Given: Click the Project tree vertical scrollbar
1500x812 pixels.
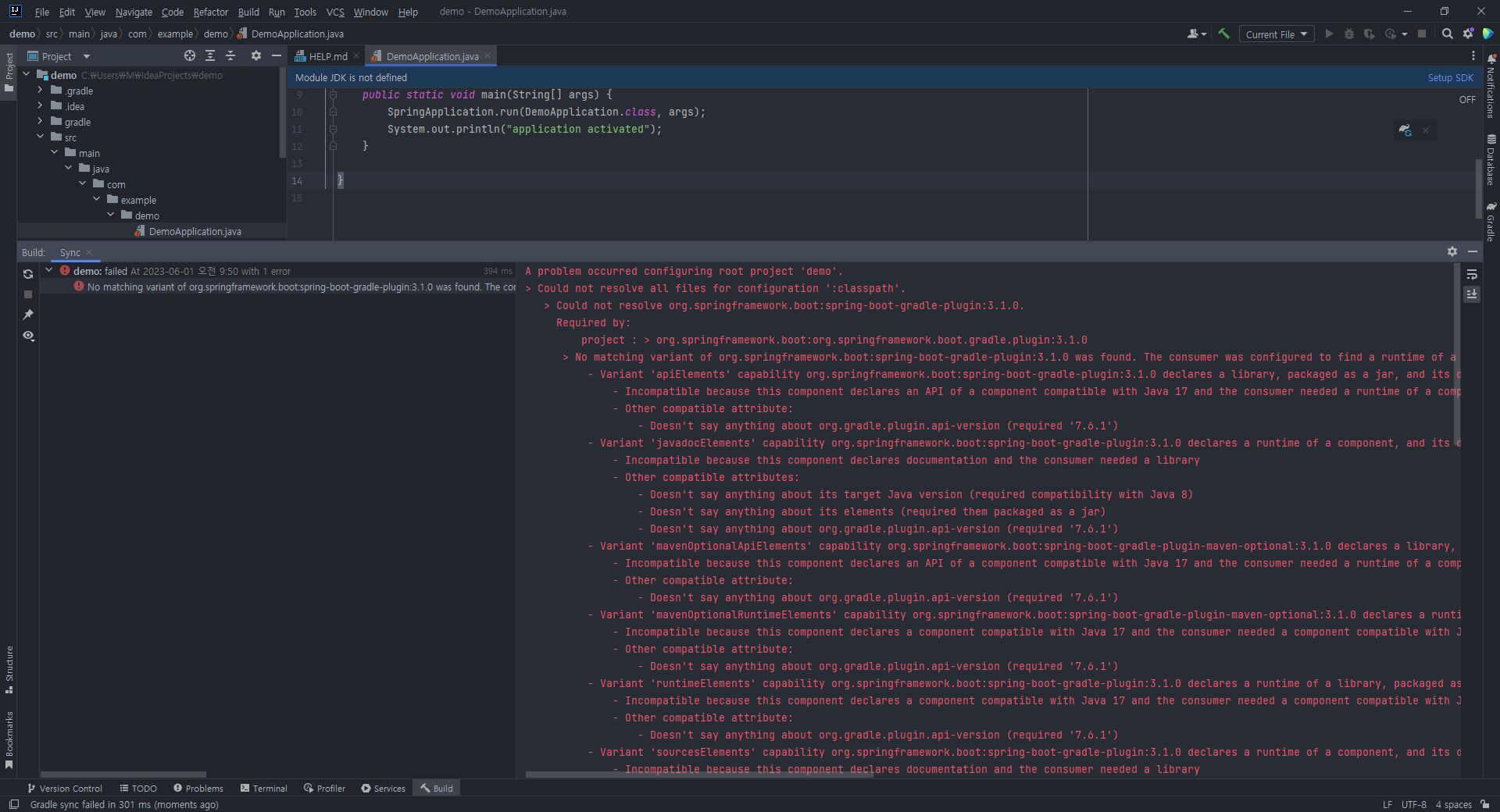Looking at the screenshot, I should 283,112.
